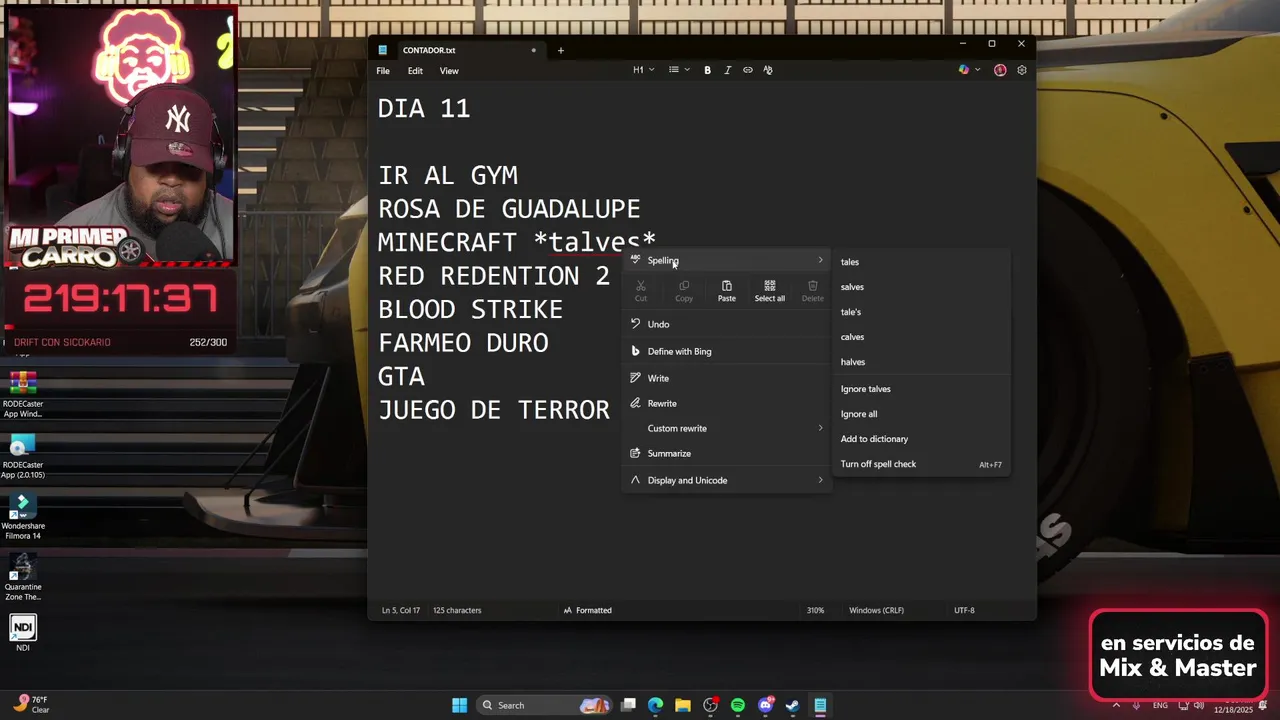Open RODECaster App Wind... desktop icon
The width and height of the screenshot is (1280, 720).
pyautogui.click(x=23, y=394)
